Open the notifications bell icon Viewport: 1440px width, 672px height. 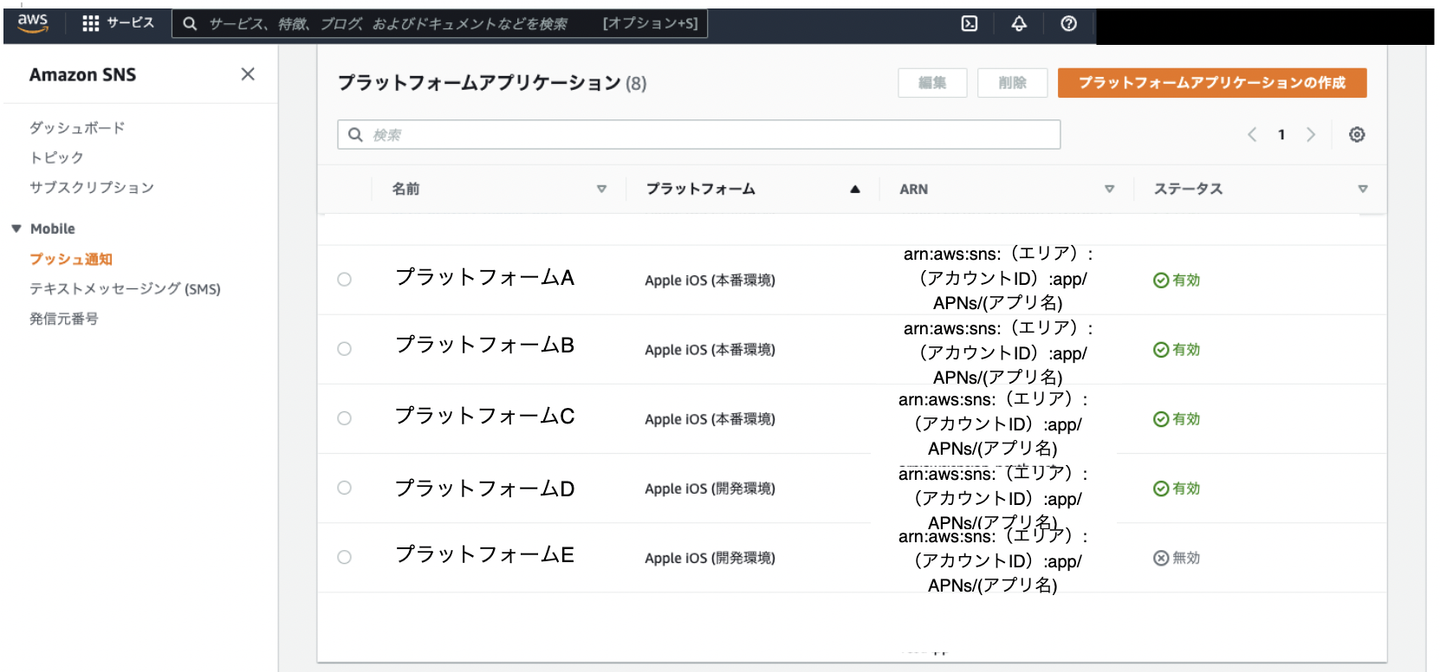[1019, 24]
